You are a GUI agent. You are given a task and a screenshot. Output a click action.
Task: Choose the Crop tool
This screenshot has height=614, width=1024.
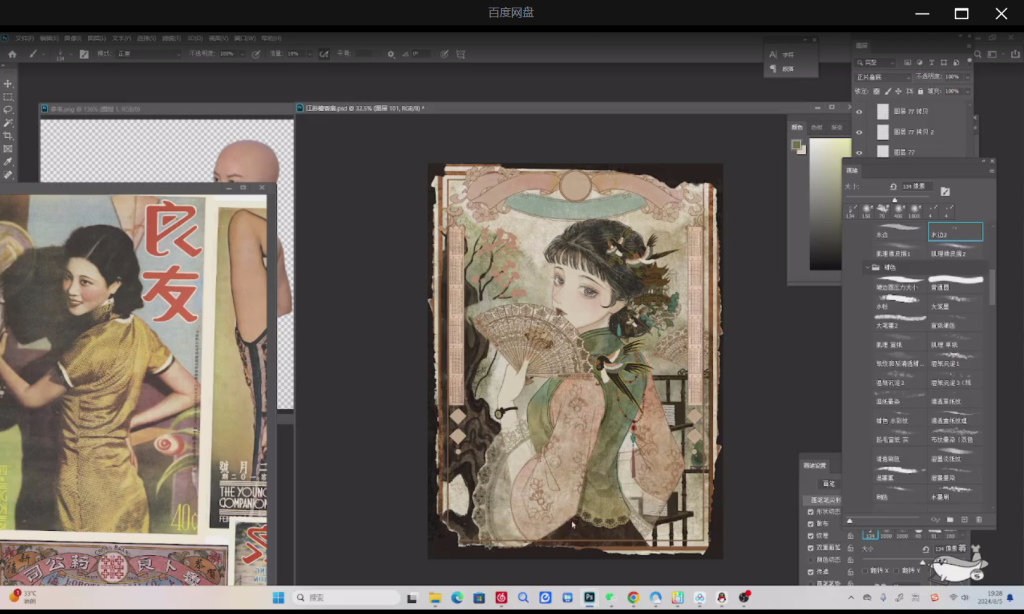point(8,136)
